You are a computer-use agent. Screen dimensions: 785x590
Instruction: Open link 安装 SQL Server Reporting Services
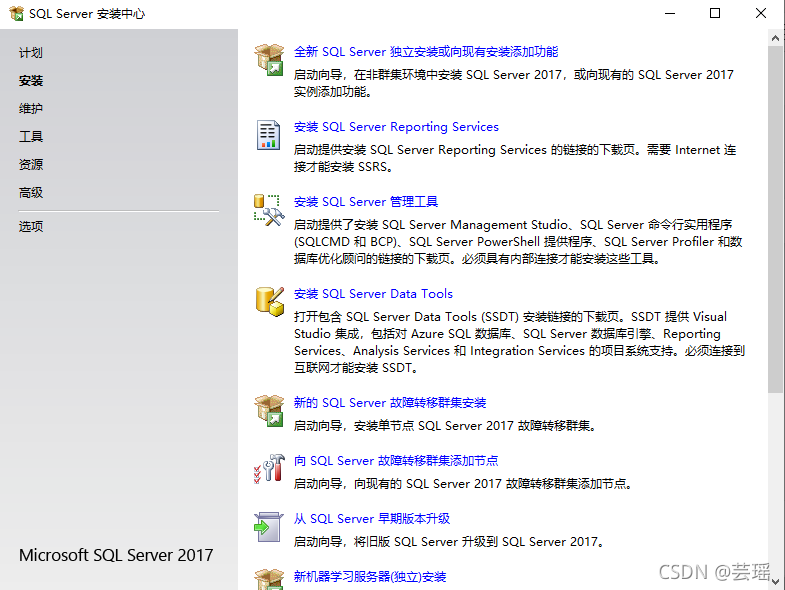pos(396,127)
